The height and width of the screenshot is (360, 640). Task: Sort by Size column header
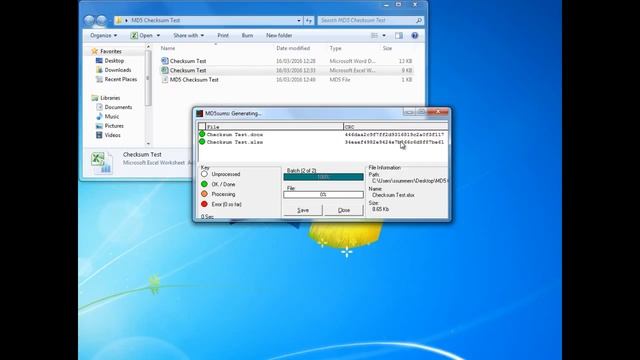[387, 48]
